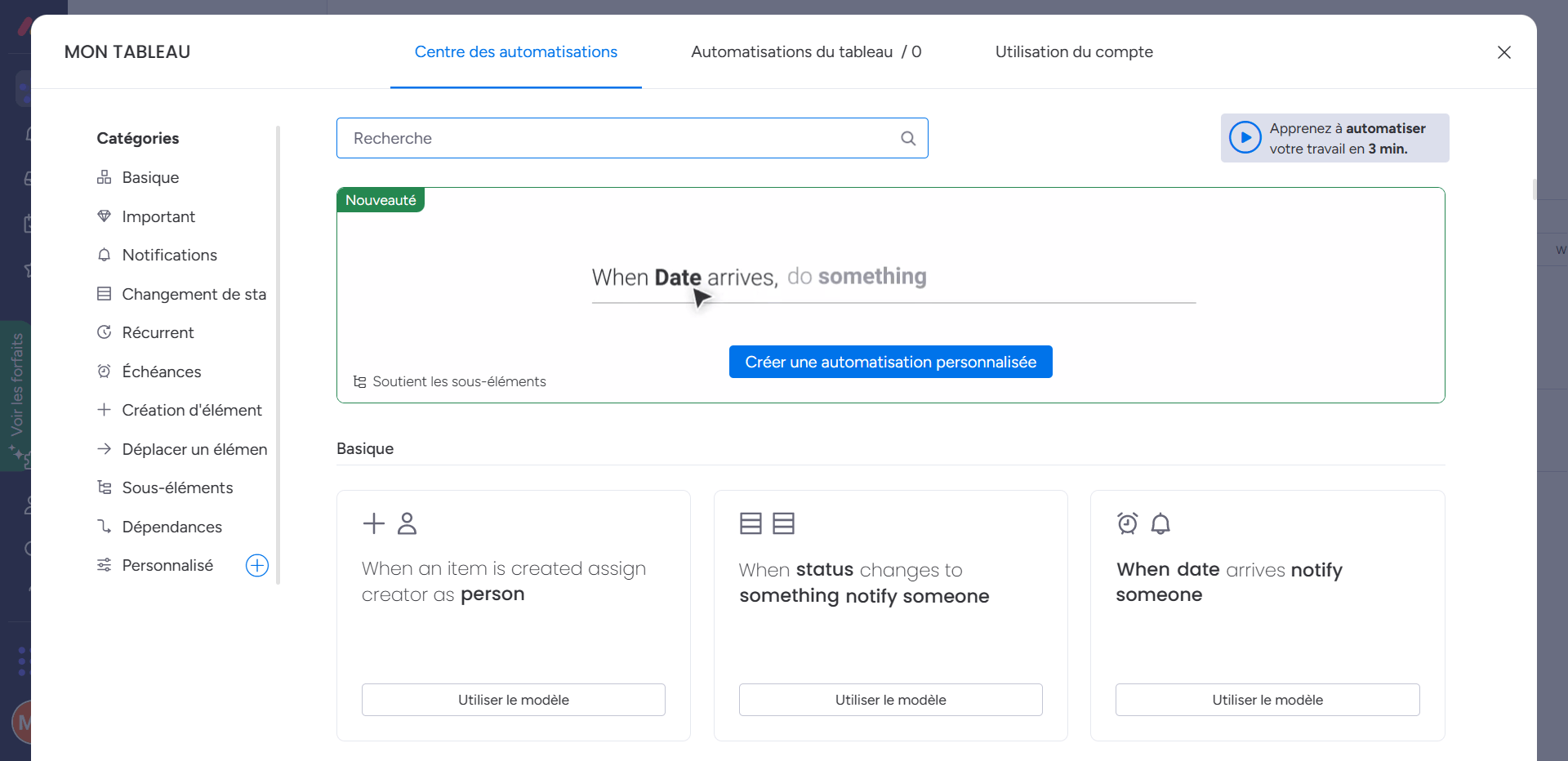Choose the Dépendances category

pyautogui.click(x=171, y=527)
